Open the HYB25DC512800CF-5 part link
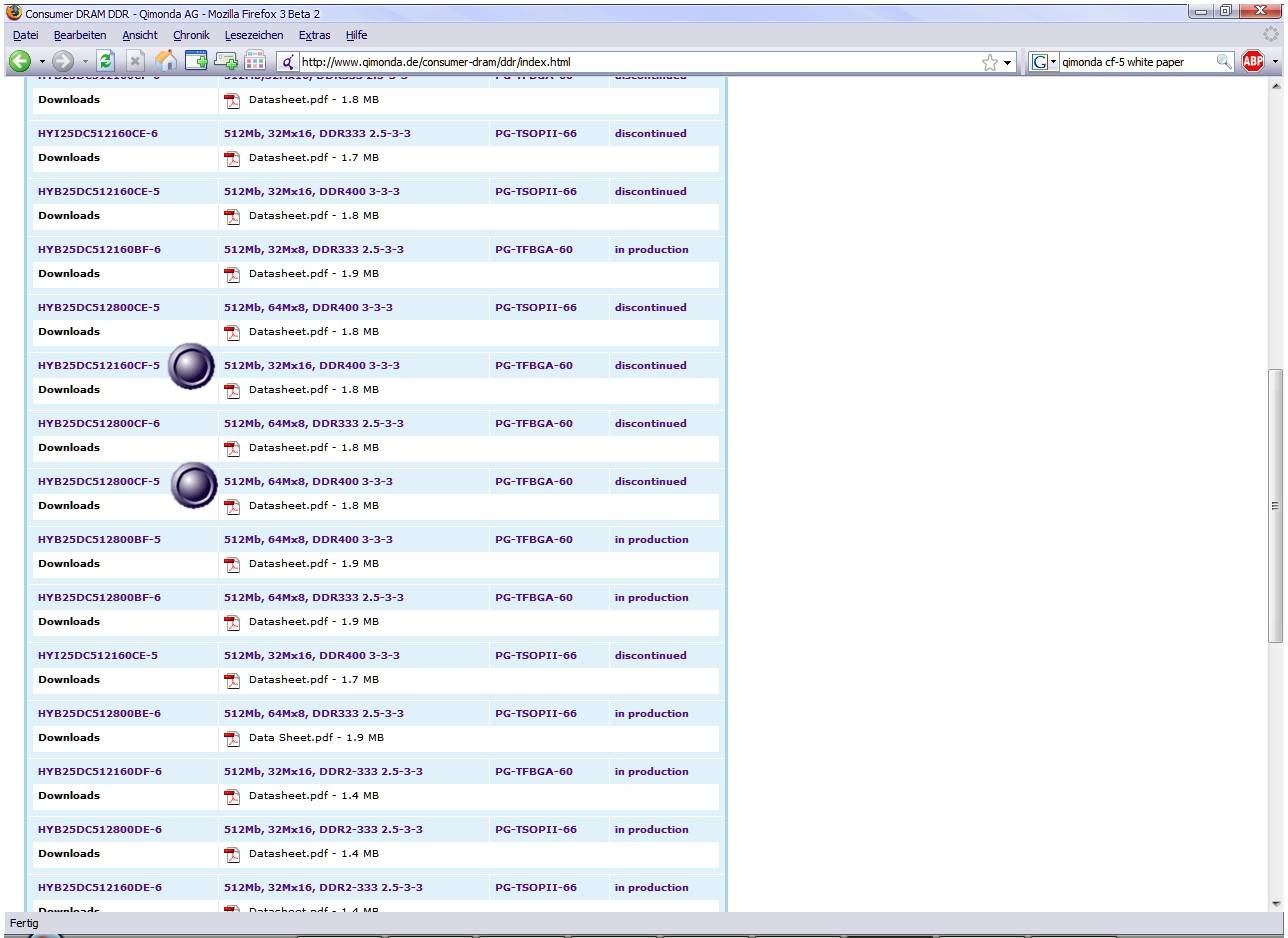The image size is (1288, 938). [99, 482]
